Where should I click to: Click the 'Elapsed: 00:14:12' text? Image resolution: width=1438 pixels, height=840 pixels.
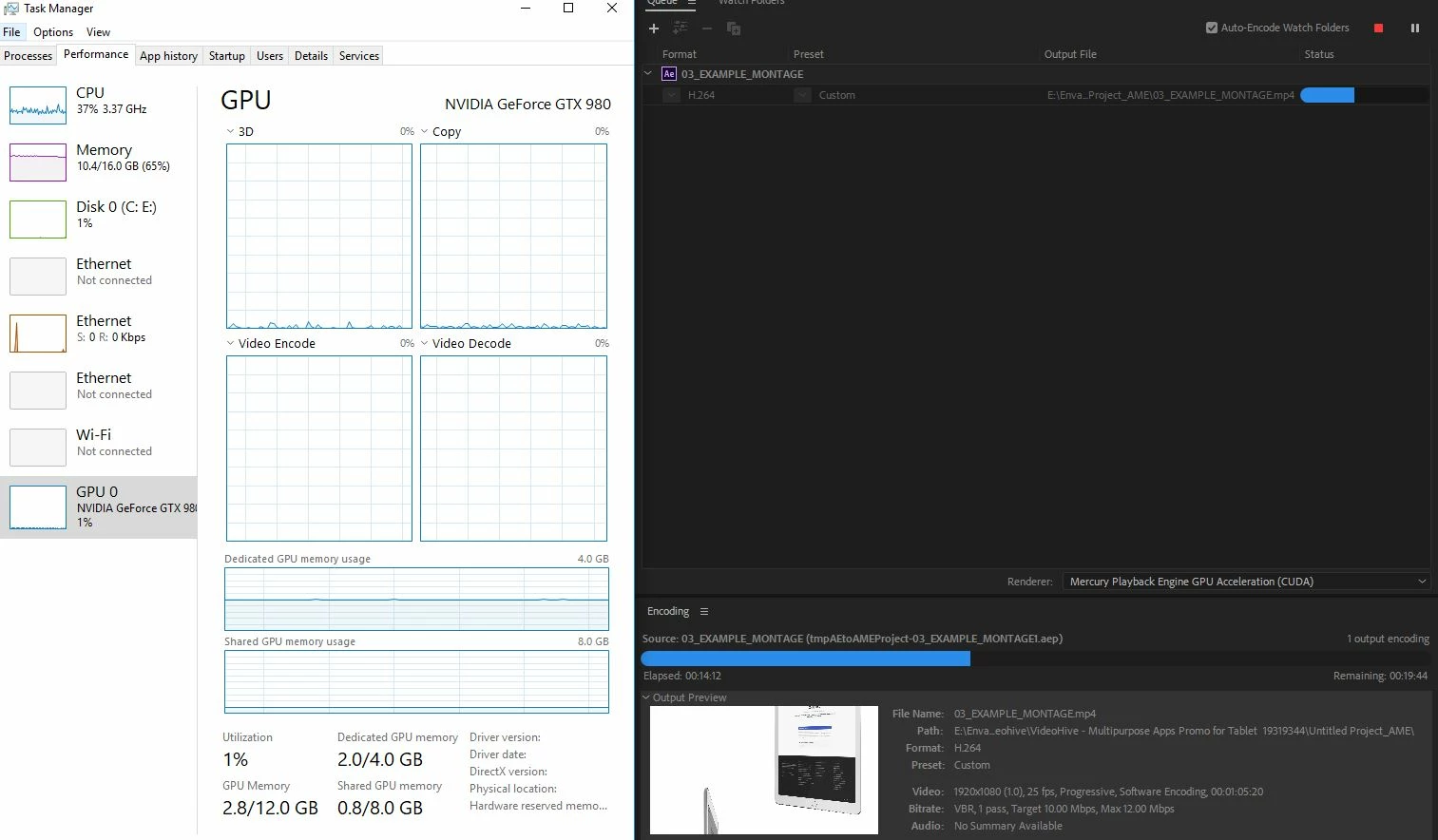point(682,676)
